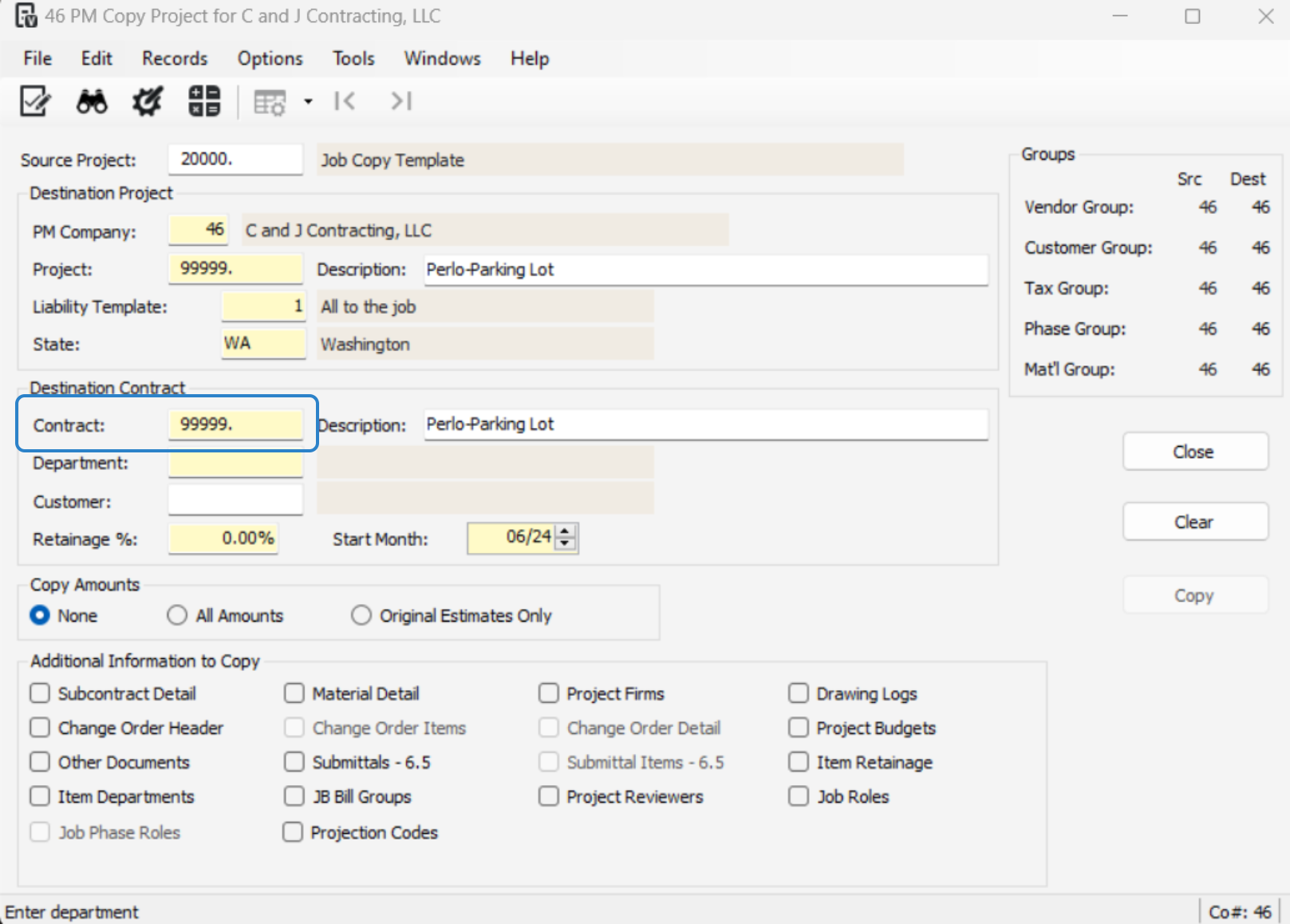Click the Source Project field
This screenshot has width=1290, height=924.
(235, 159)
